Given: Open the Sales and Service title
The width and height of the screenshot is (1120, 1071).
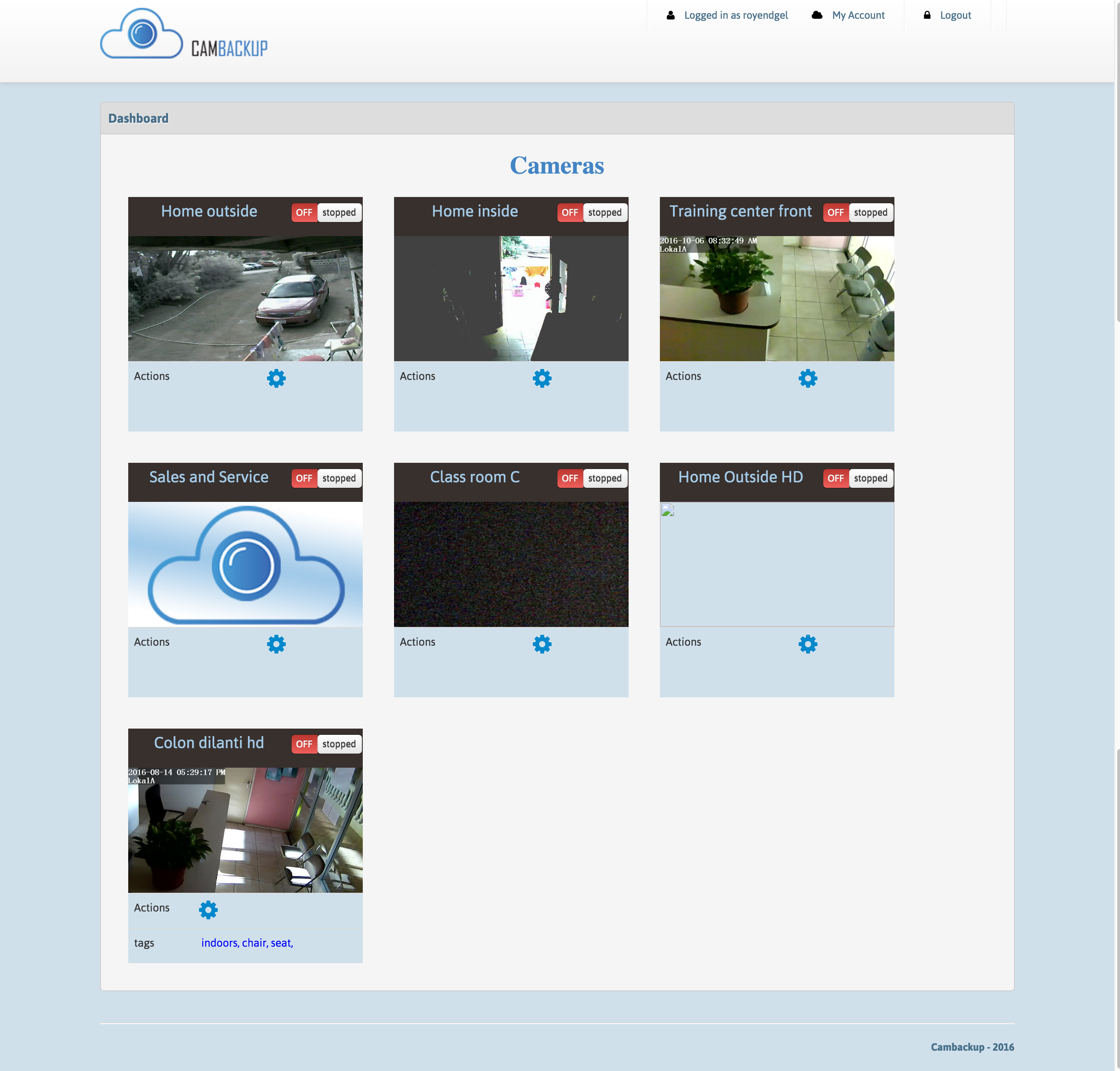Looking at the screenshot, I should (209, 477).
